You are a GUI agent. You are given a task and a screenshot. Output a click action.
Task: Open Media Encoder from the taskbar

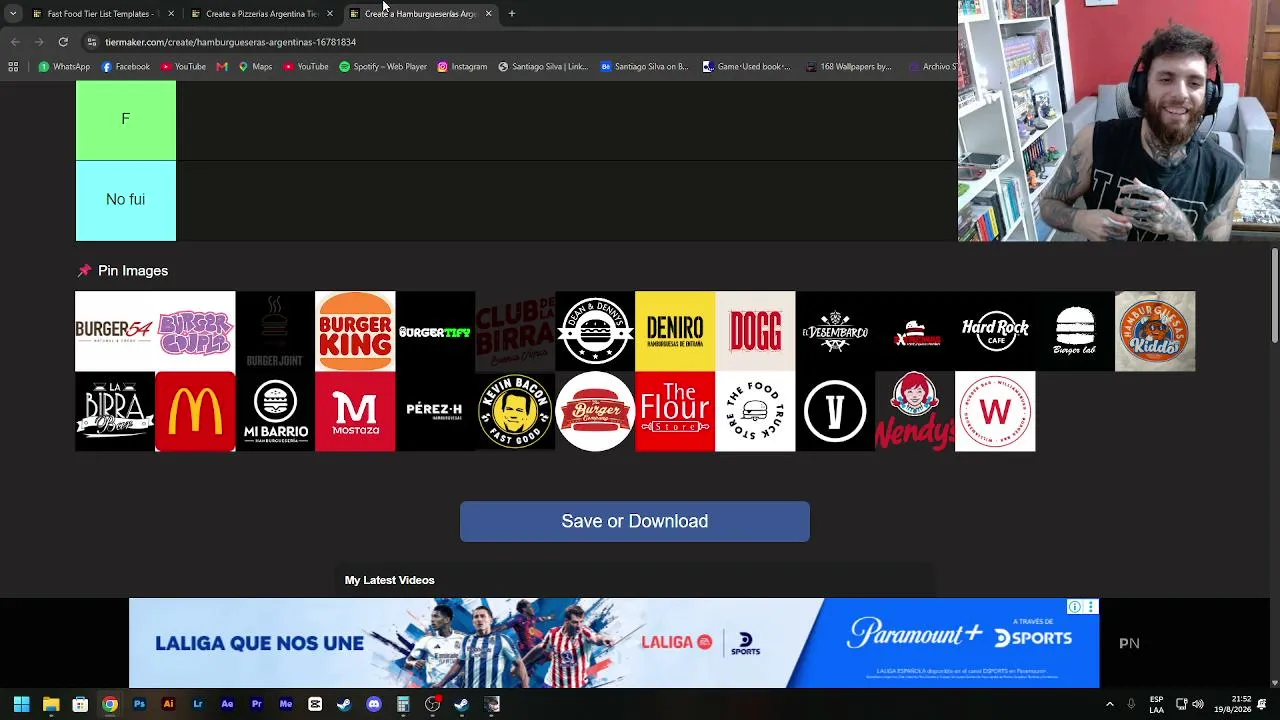(286, 704)
